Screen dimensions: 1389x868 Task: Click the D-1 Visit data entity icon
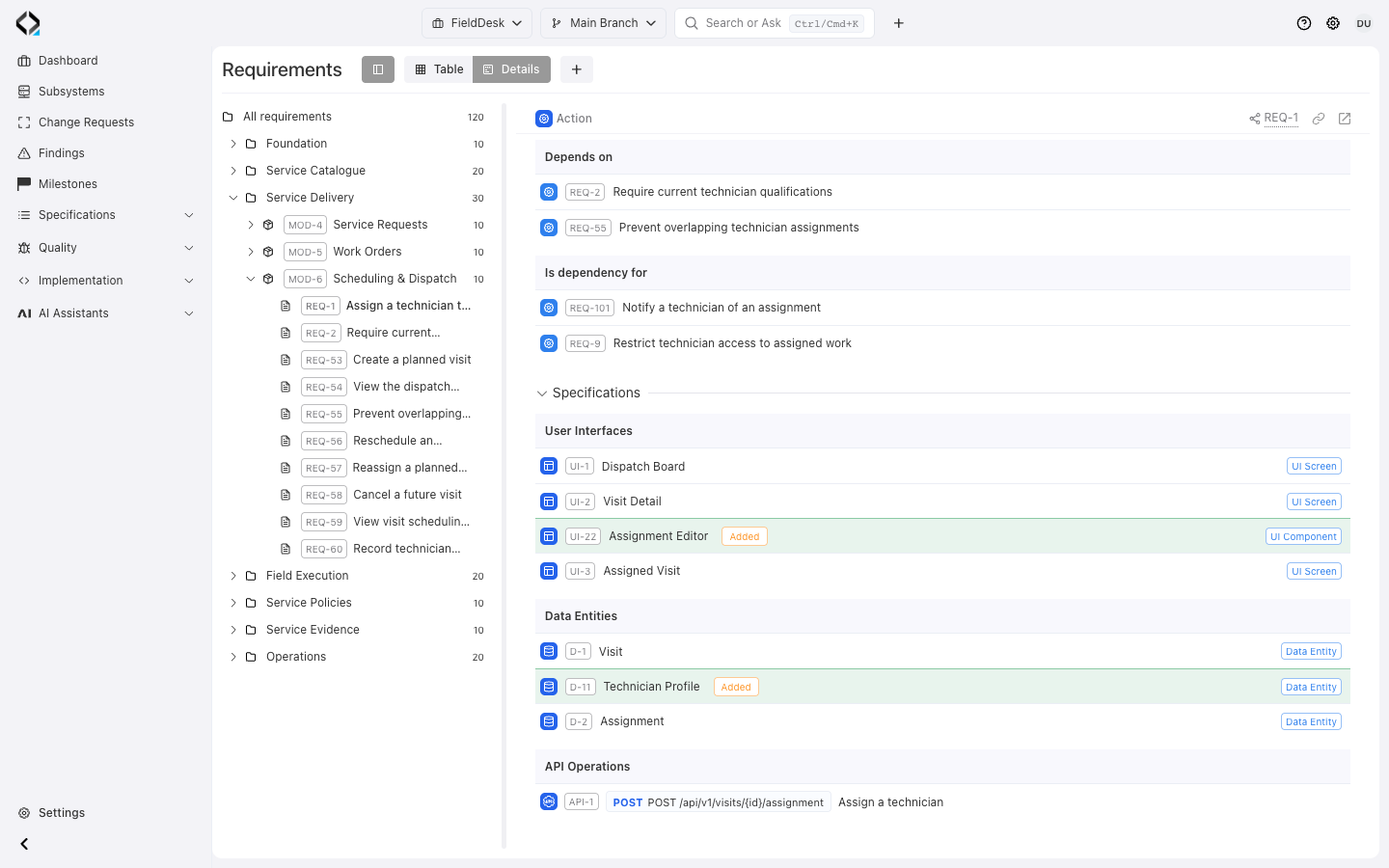click(x=549, y=651)
